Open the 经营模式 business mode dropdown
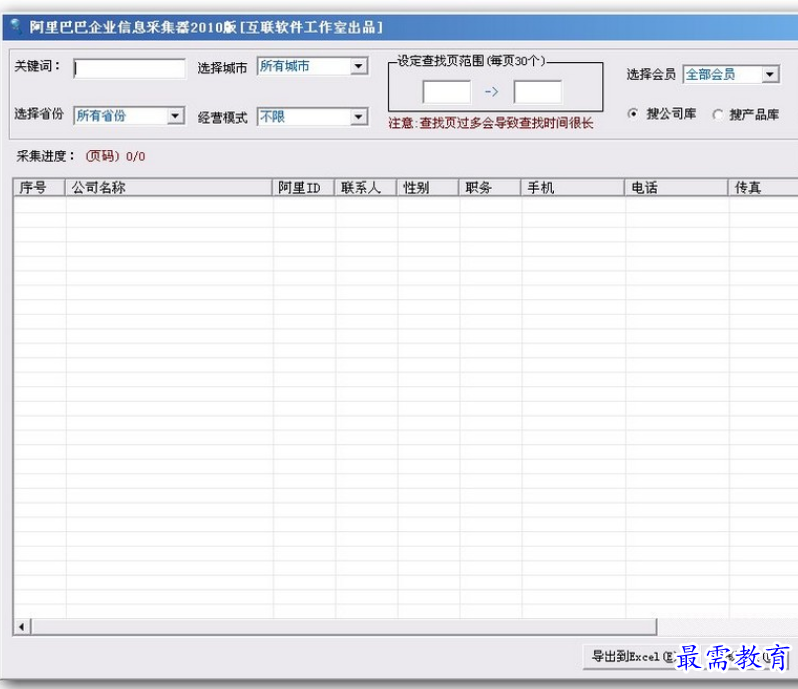 coord(312,117)
